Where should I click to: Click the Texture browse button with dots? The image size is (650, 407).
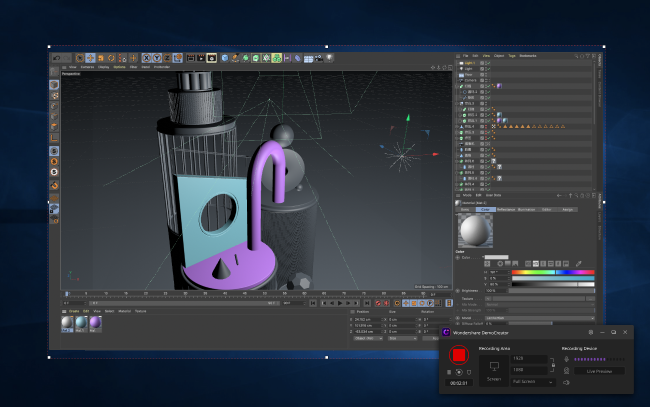click(x=590, y=298)
